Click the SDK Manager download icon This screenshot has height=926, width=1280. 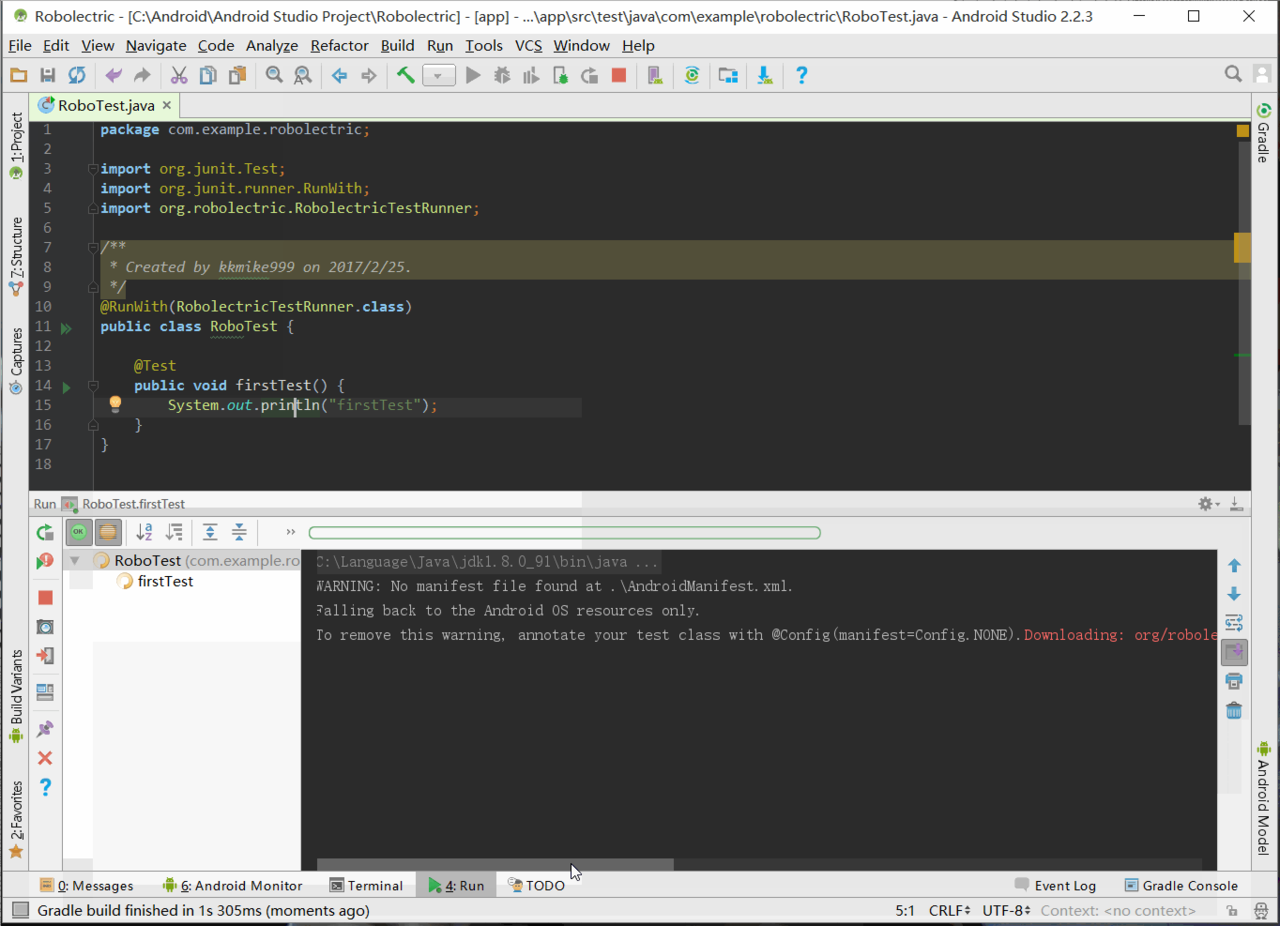click(764, 75)
